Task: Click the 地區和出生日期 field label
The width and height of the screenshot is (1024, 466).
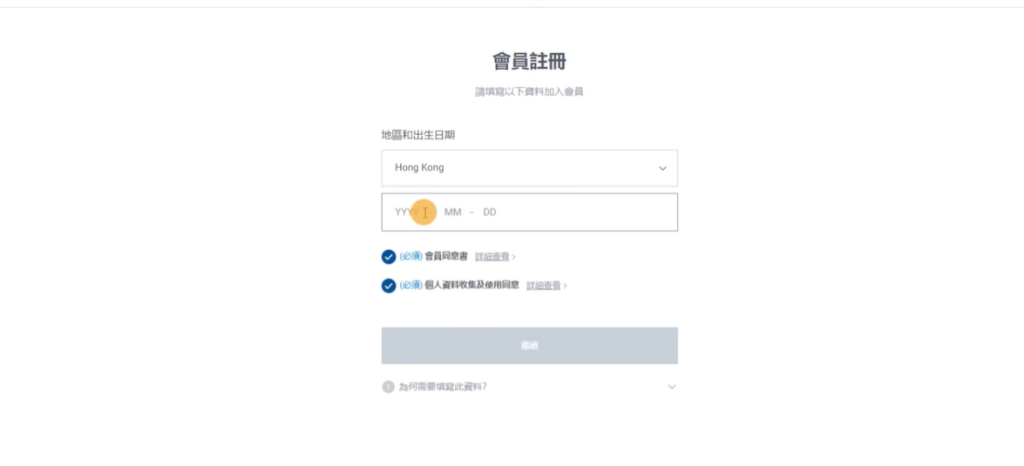Action: pos(418,135)
